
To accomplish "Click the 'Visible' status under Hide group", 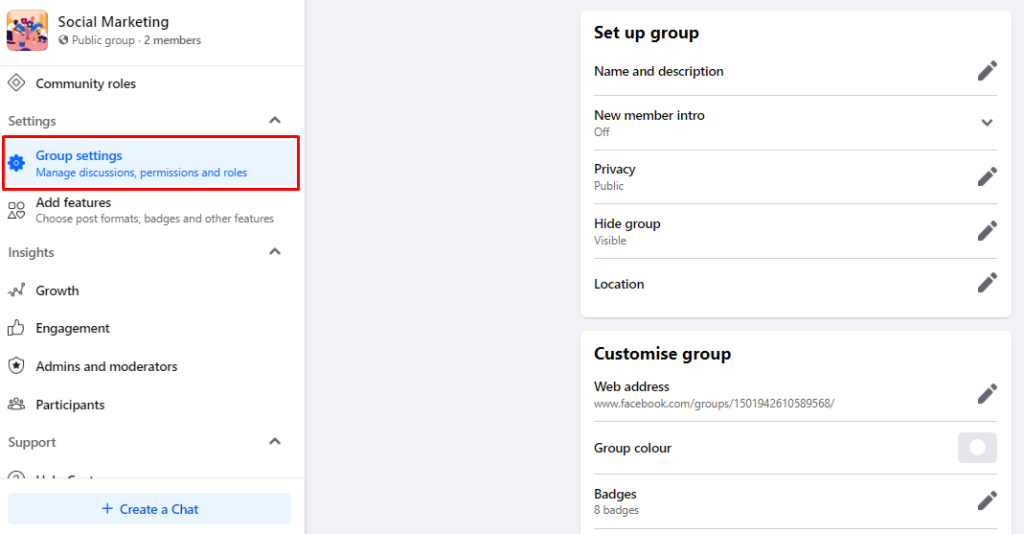I will [610, 240].
